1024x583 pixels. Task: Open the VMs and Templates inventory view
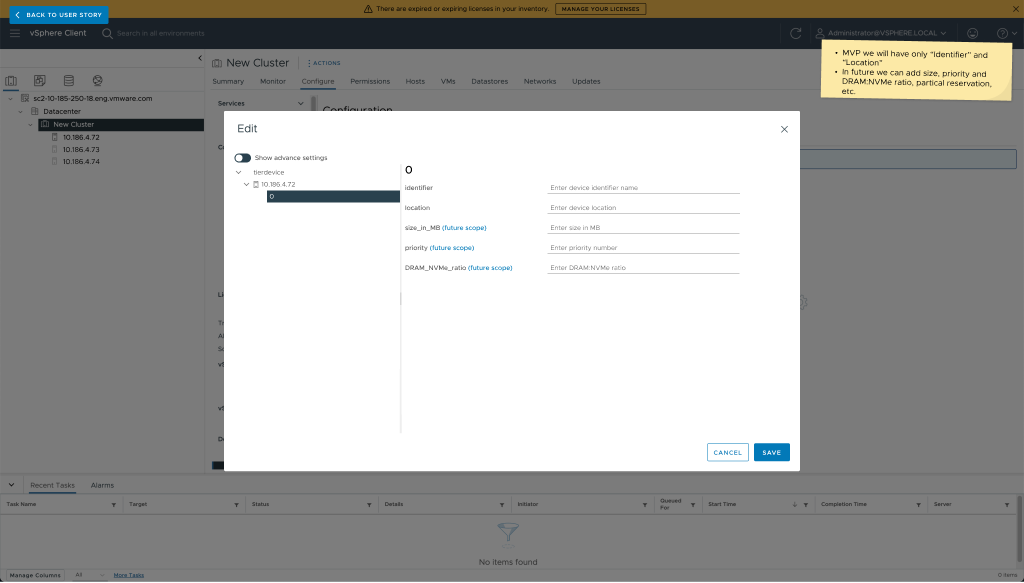40,80
